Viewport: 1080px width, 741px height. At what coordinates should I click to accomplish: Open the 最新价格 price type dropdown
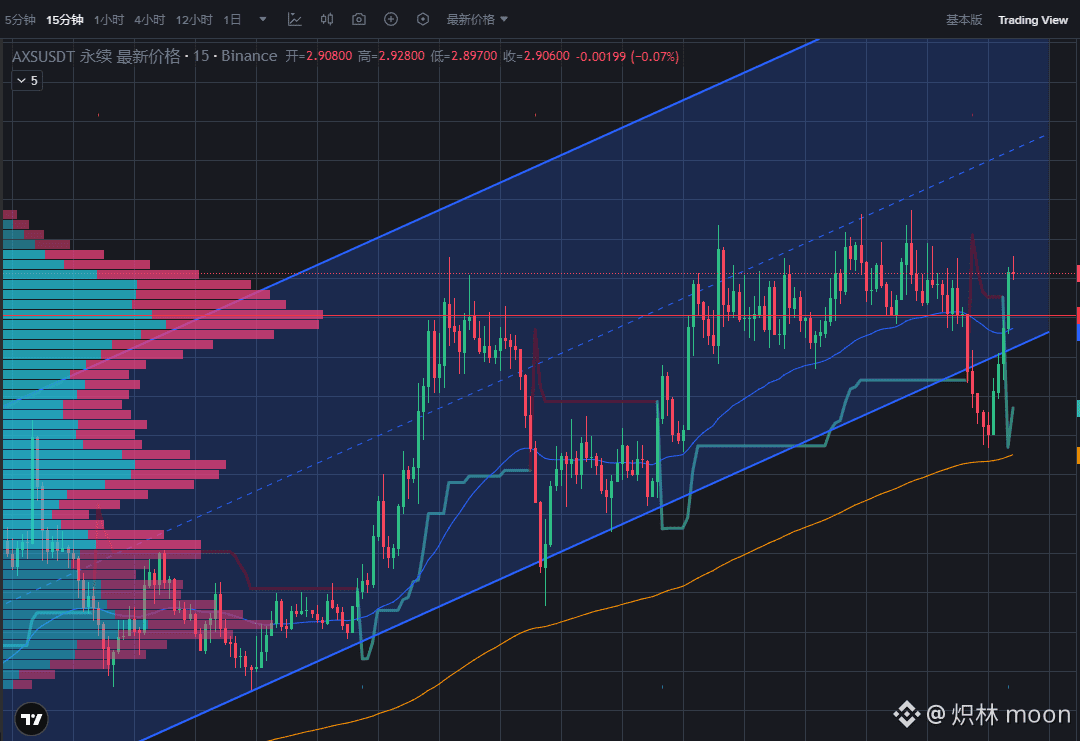(477, 20)
